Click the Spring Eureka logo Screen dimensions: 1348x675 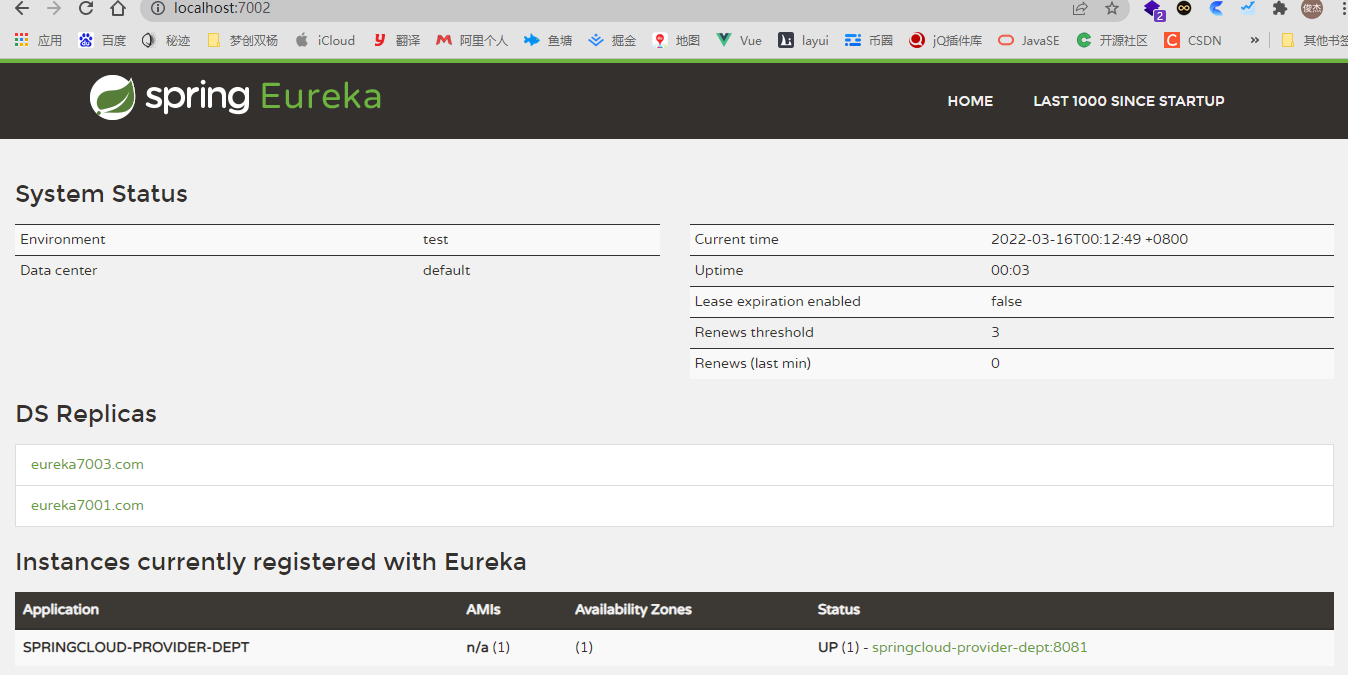click(x=236, y=98)
